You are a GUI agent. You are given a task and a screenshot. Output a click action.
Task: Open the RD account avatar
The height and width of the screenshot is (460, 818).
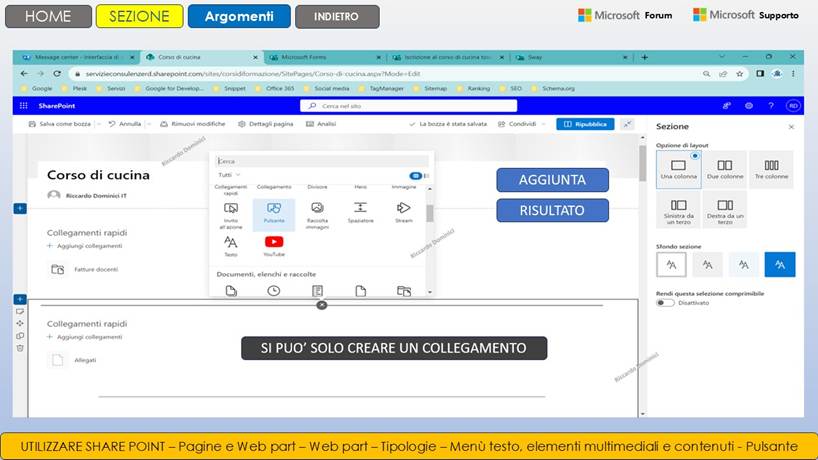pyautogui.click(x=793, y=106)
